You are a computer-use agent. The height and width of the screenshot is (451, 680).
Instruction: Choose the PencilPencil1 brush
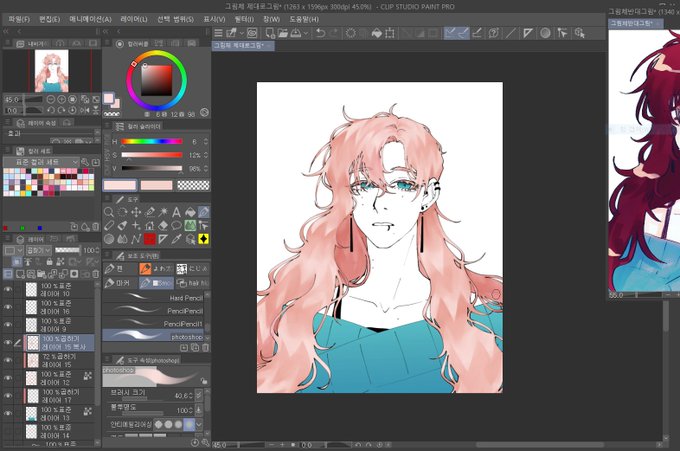(153, 324)
